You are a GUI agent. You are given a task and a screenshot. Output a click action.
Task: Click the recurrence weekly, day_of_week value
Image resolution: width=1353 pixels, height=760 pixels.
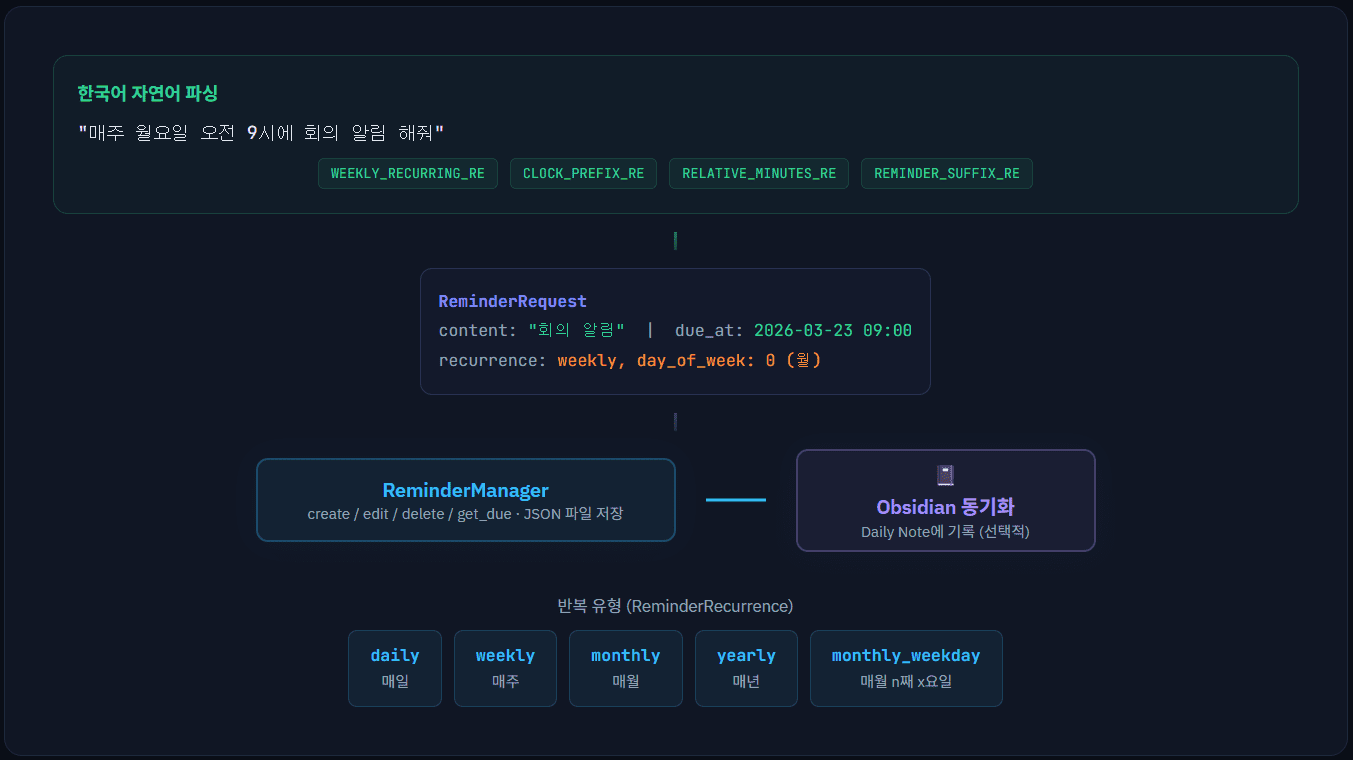coord(688,360)
